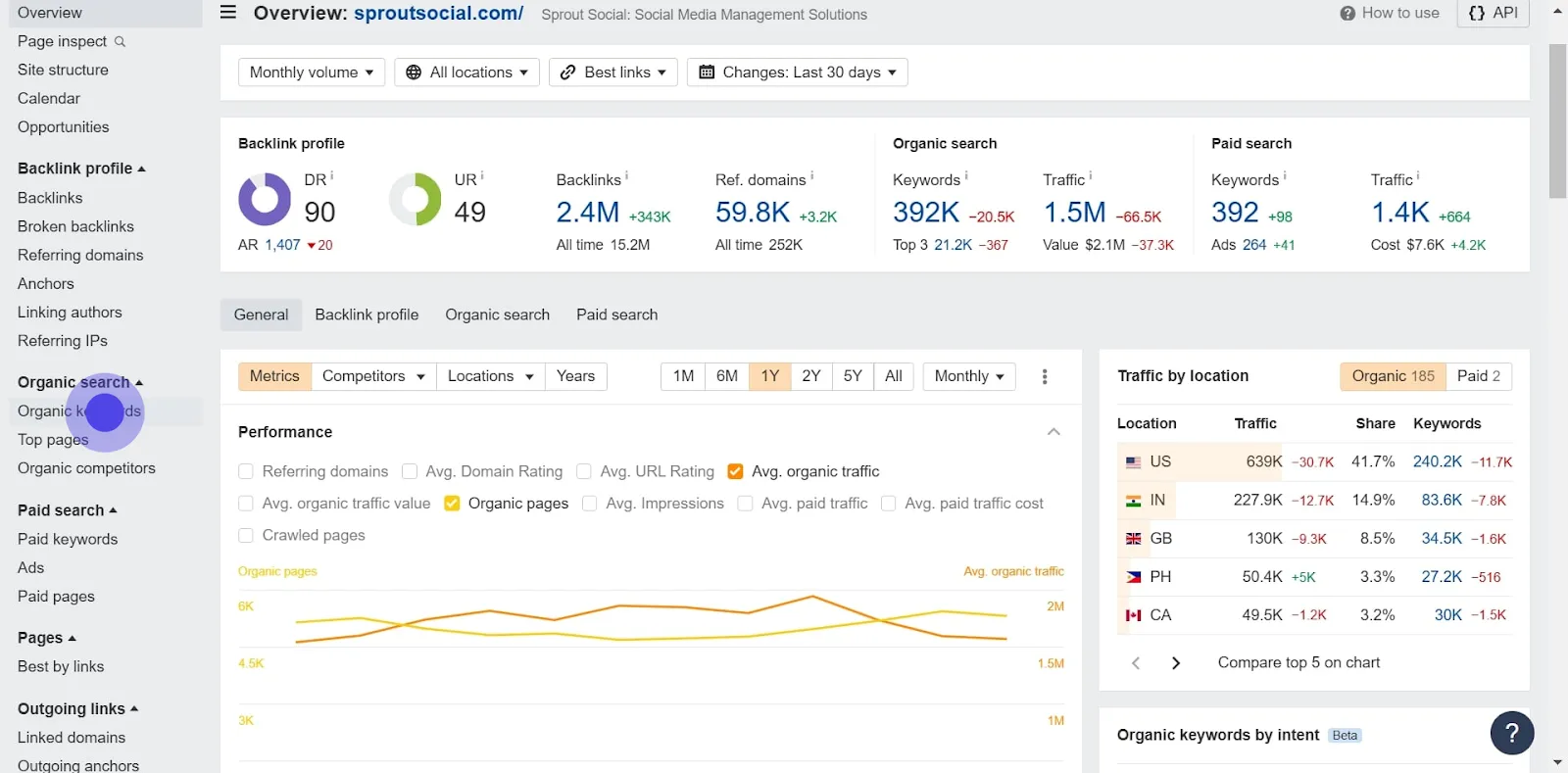The height and width of the screenshot is (773, 1568).
Task: Open Organic competitors in the sidebar
Action: (86, 468)
